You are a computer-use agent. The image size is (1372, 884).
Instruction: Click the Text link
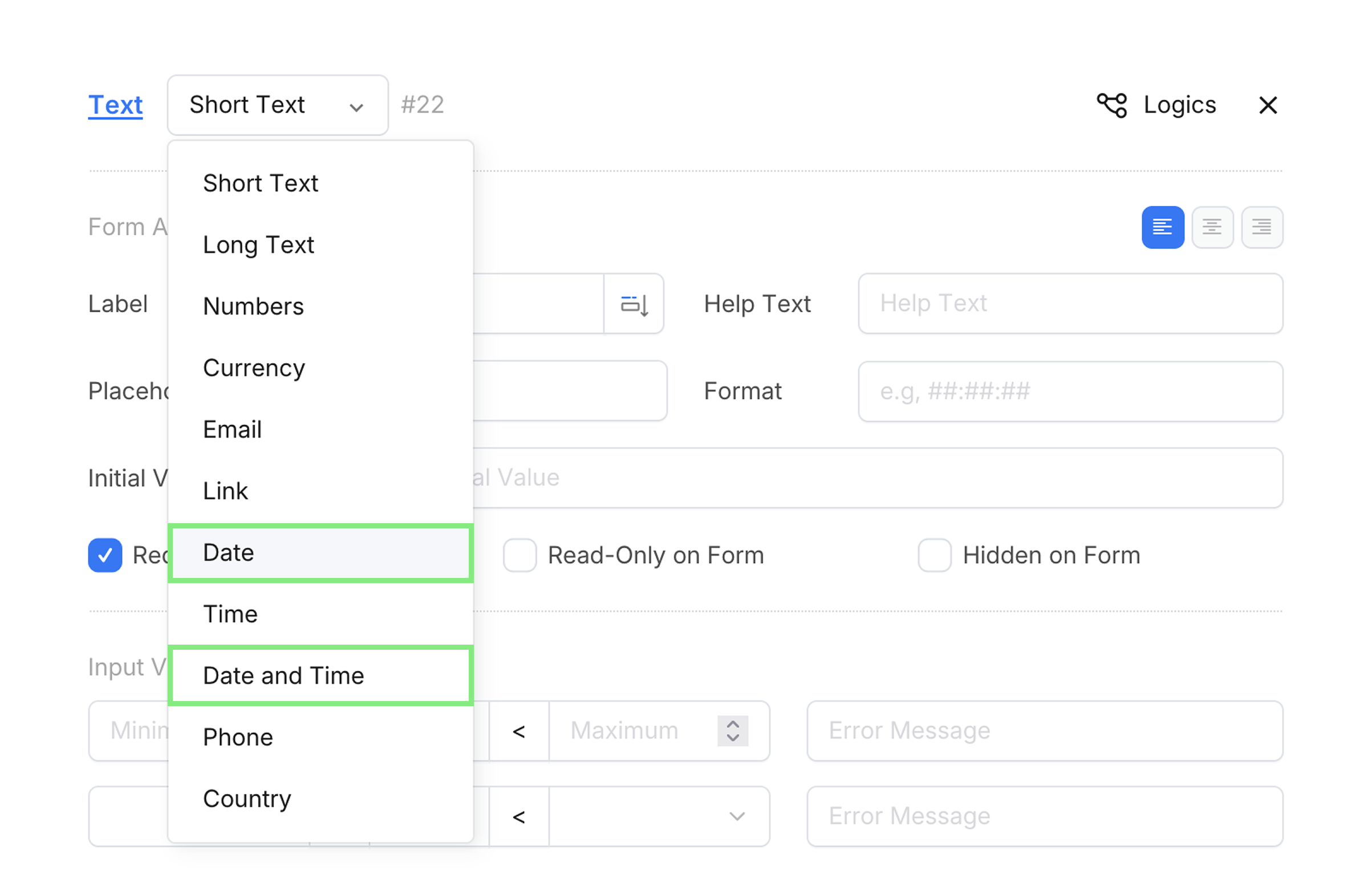click(x=115, y=105)
